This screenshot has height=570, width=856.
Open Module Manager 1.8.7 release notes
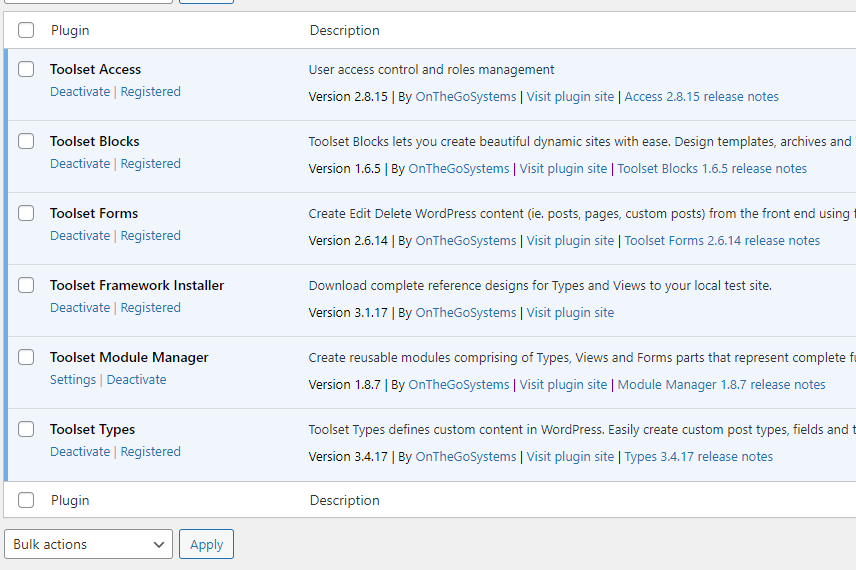[722, 385]
